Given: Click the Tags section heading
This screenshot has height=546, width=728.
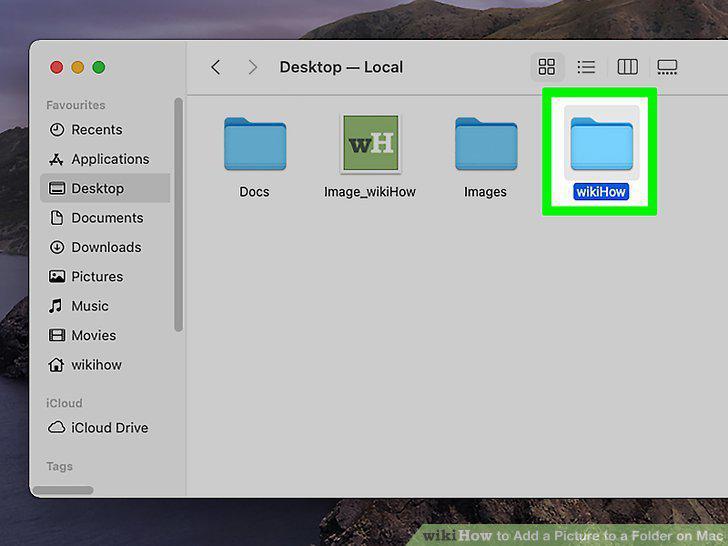Looking at the screenshot, I should (x=59, y=466).
